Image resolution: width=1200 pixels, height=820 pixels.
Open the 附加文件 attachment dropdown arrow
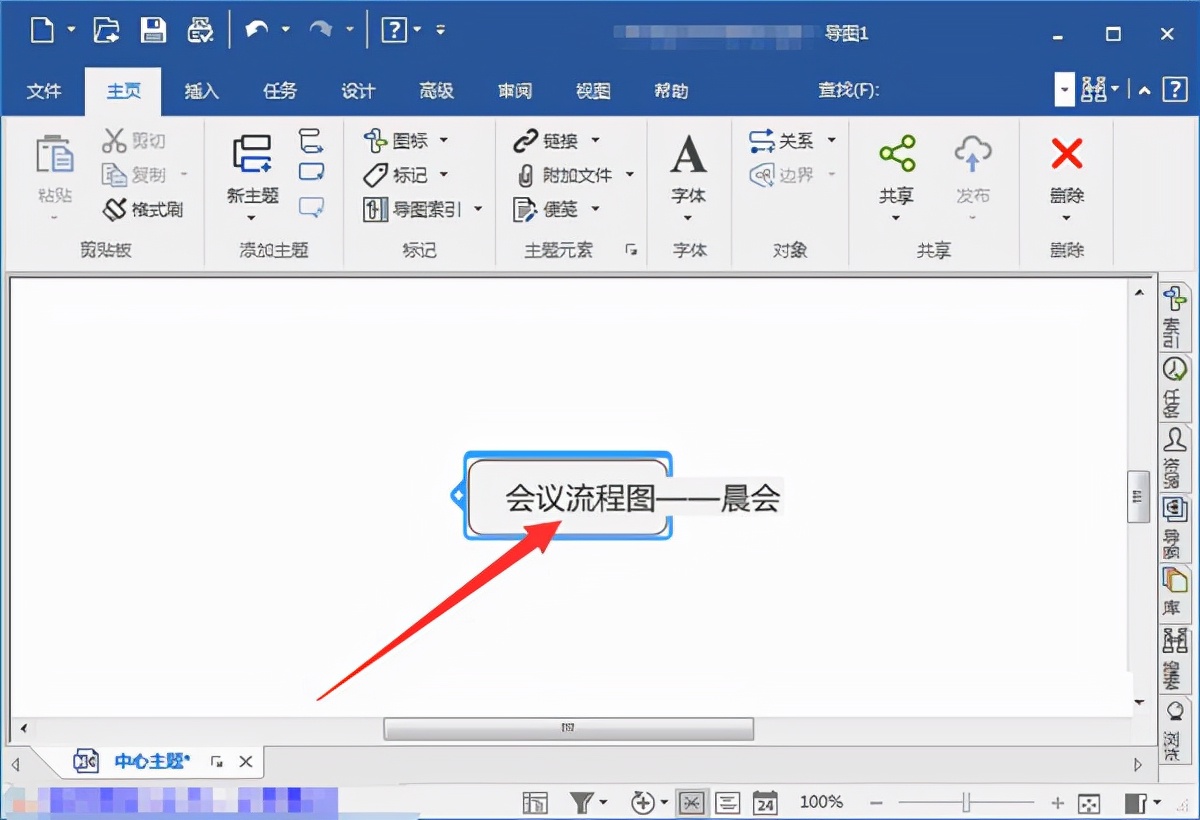[630, 174]
